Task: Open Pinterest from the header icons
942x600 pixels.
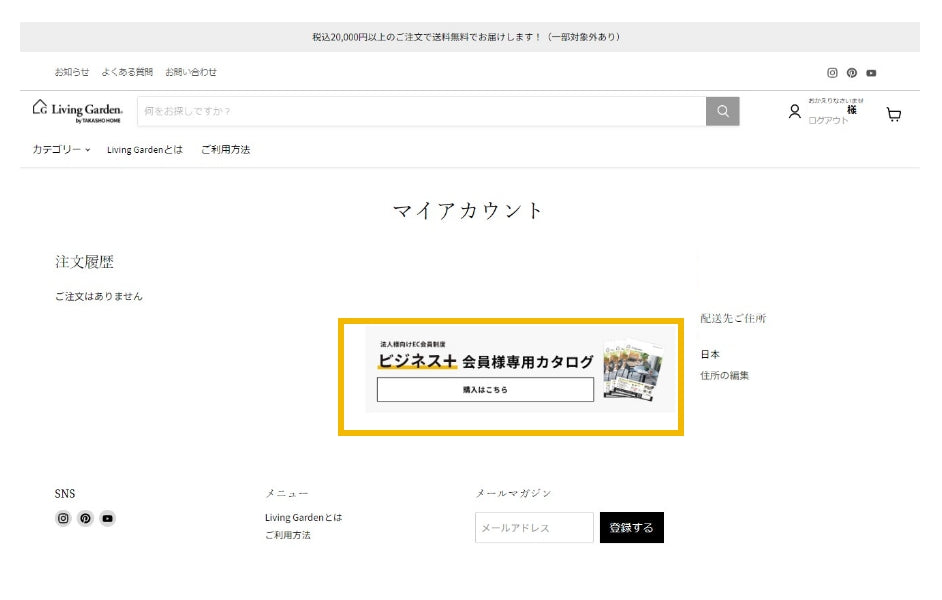Action: (852, 73)
